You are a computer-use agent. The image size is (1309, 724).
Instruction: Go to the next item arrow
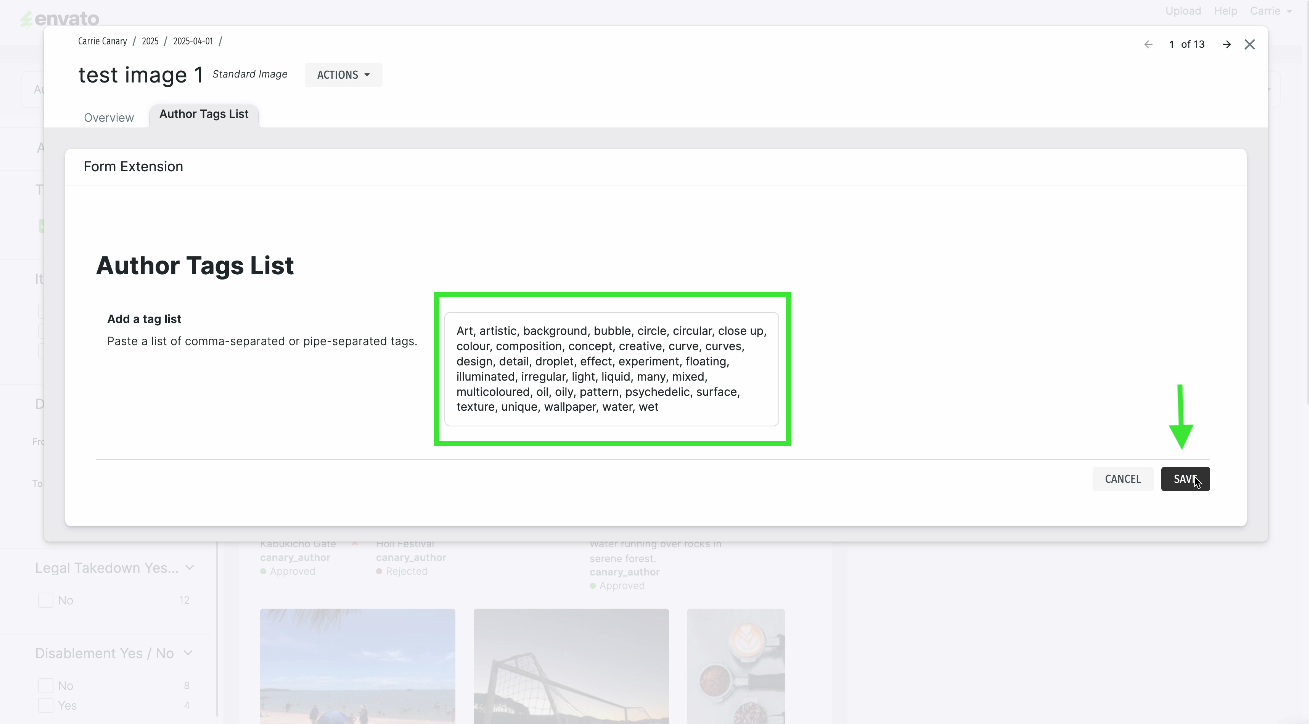click(x=1226, y=45)
